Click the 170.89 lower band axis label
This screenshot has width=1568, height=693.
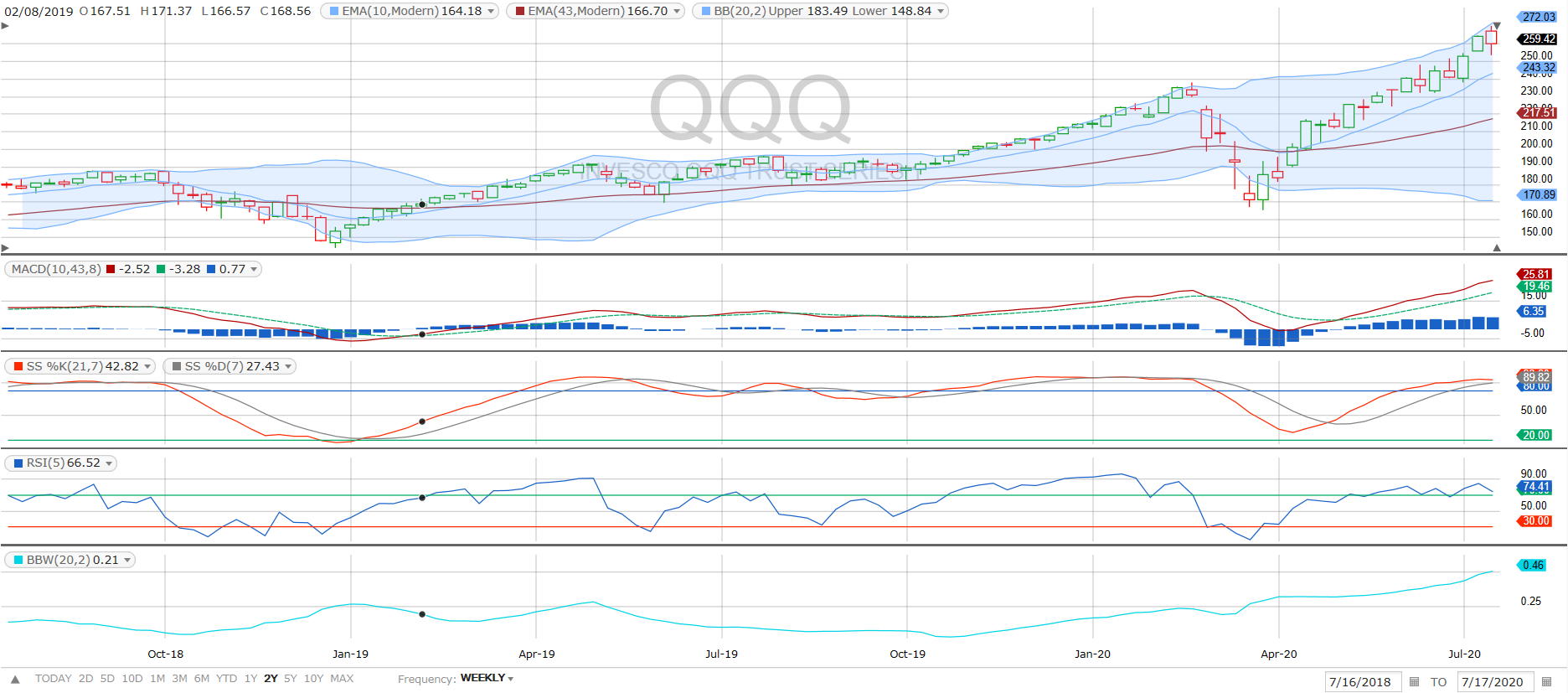pos(1537,194)
